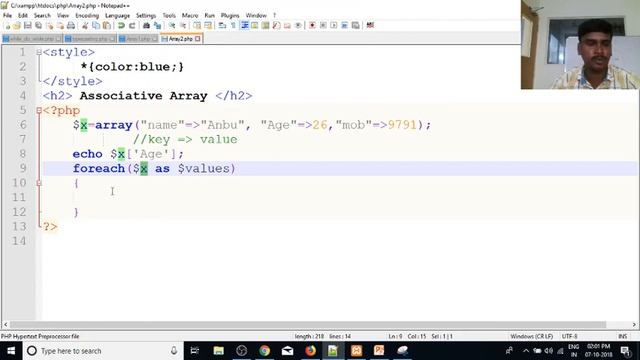Click the taskbar search box
The image size is (640, 360).
[x=102, y=351]
